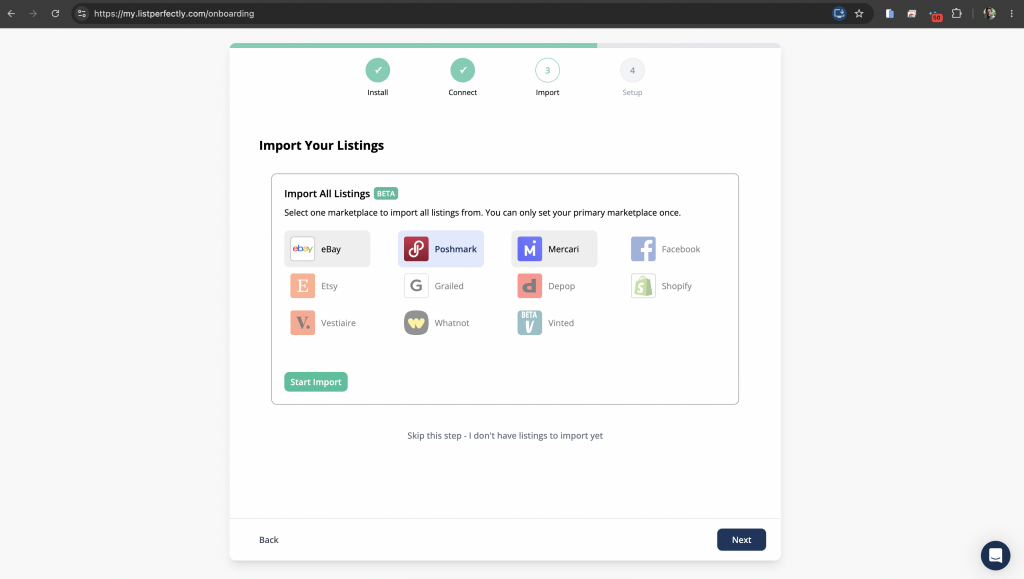Click the 'Select one marketplace' description text
Screen dimensions: 1024x579
(x=482, y=213)
